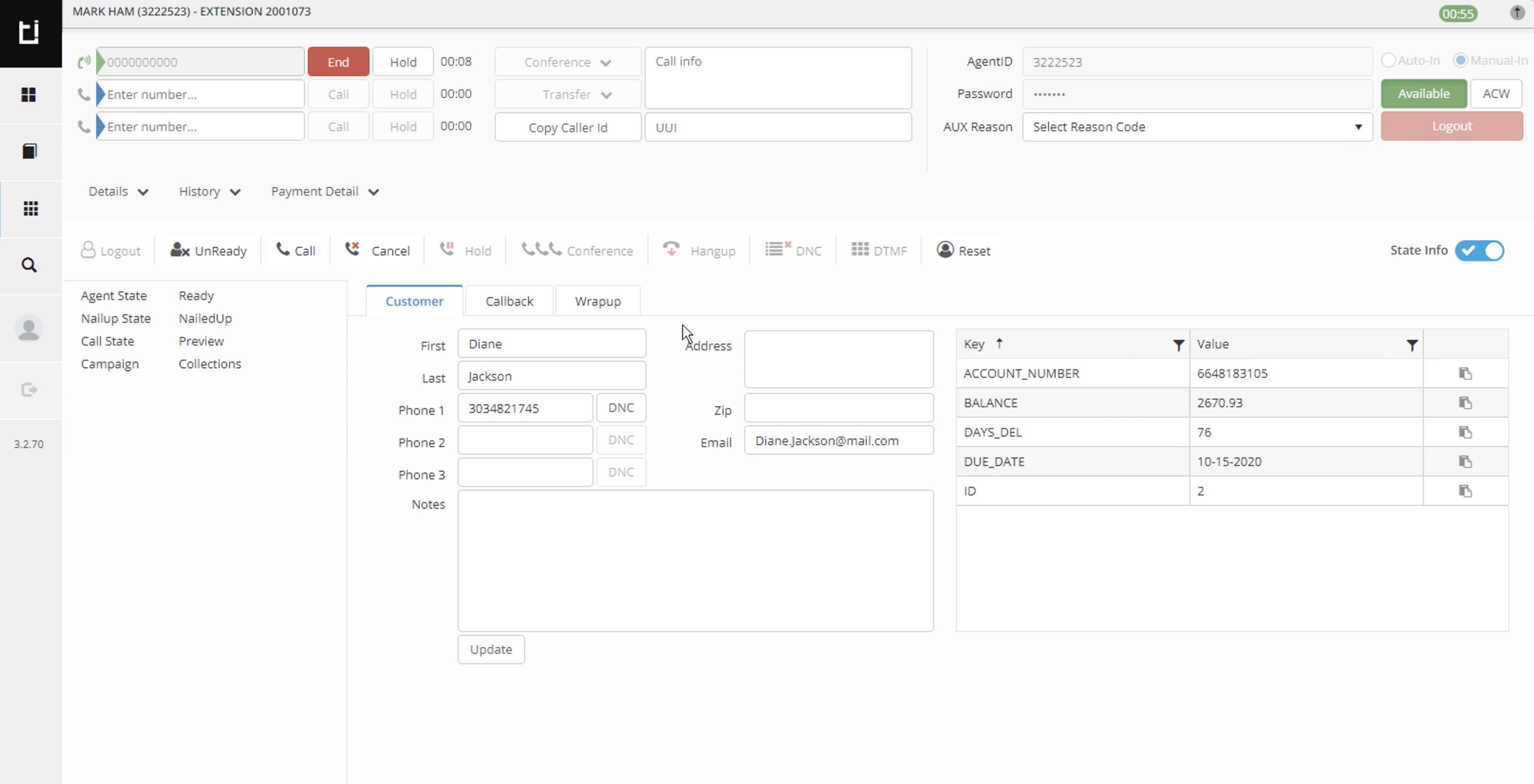Open the Select Reason Code dropdown
Viewport: 1534px width, 784px height.
[x=1197, y=127]
